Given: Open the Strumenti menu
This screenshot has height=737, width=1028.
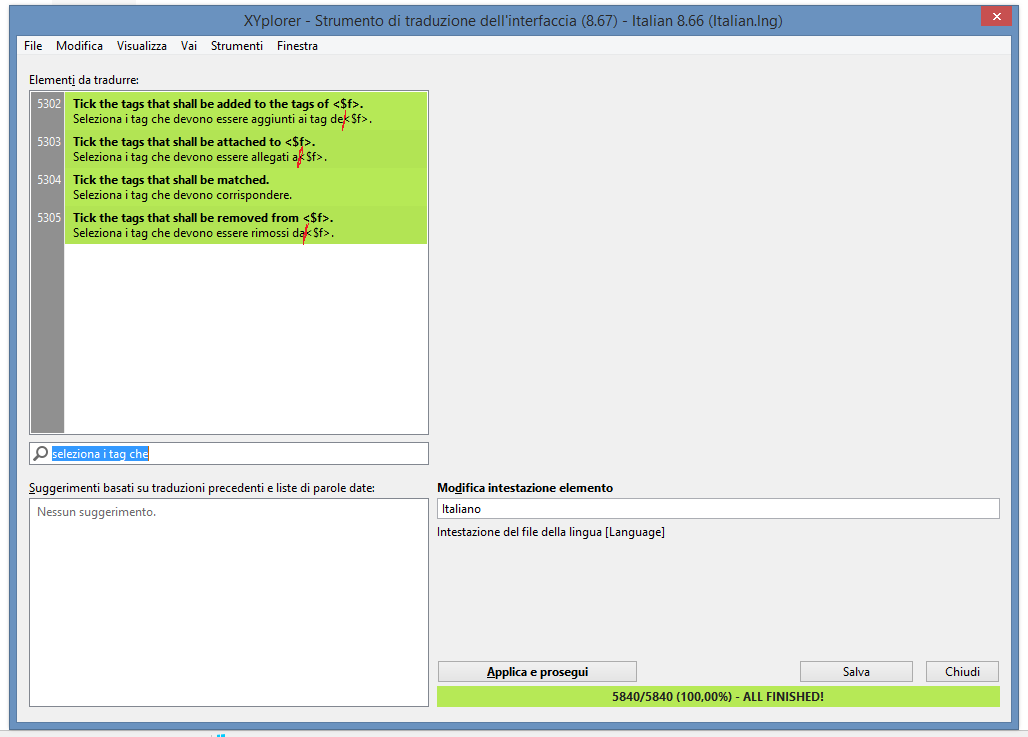Looking at the screenshot, I should tap(237, 46).
